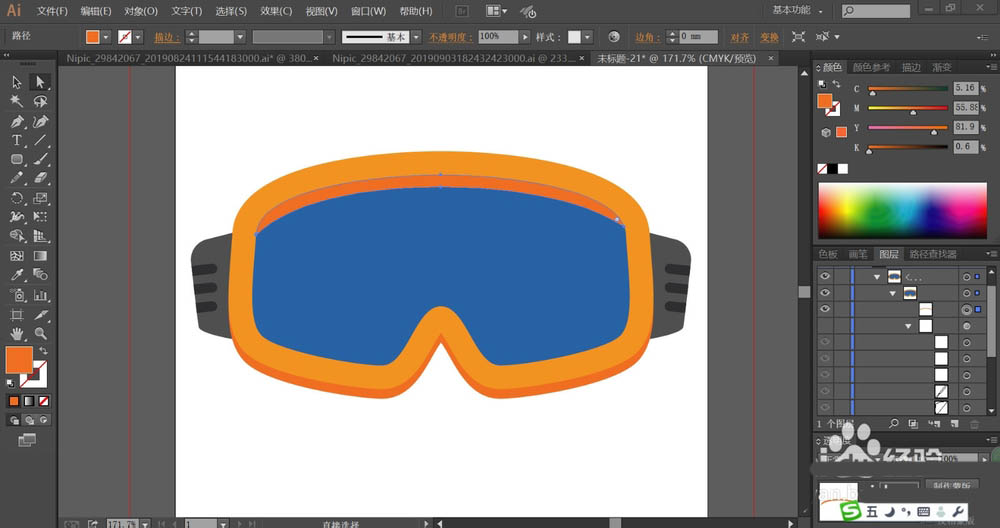
Task: Click the 变换 transform link
Action: pyautogui.click(x=769, y=38)
